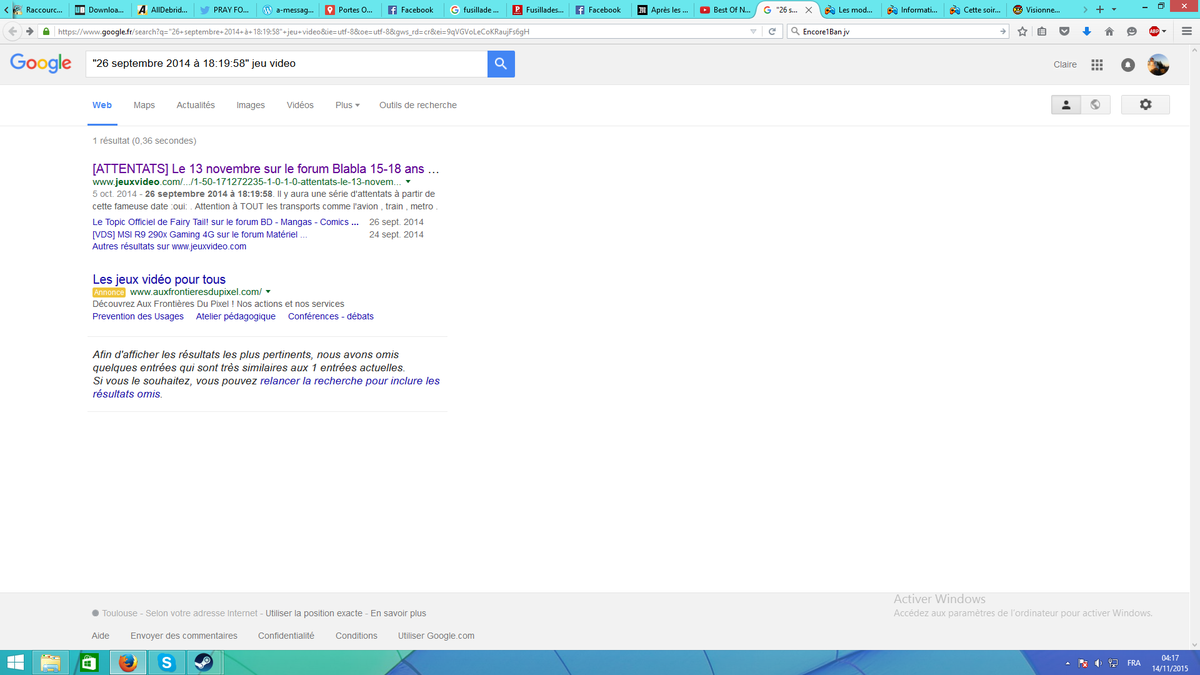Switch to Actualités search tab
Screen dimensions: 1200x675
[x=196, y=105]
